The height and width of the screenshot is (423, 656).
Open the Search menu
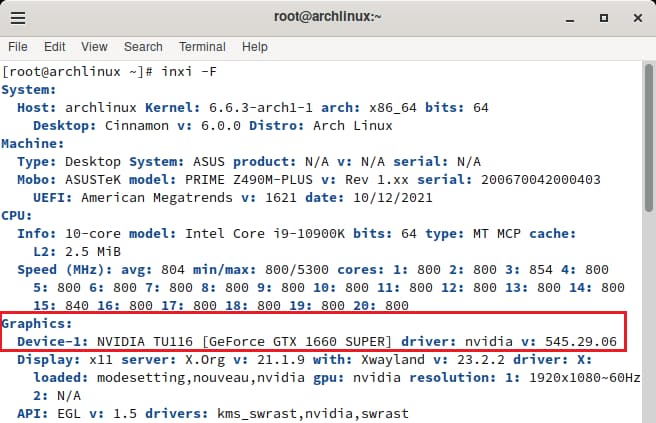[x=143, y=47]
